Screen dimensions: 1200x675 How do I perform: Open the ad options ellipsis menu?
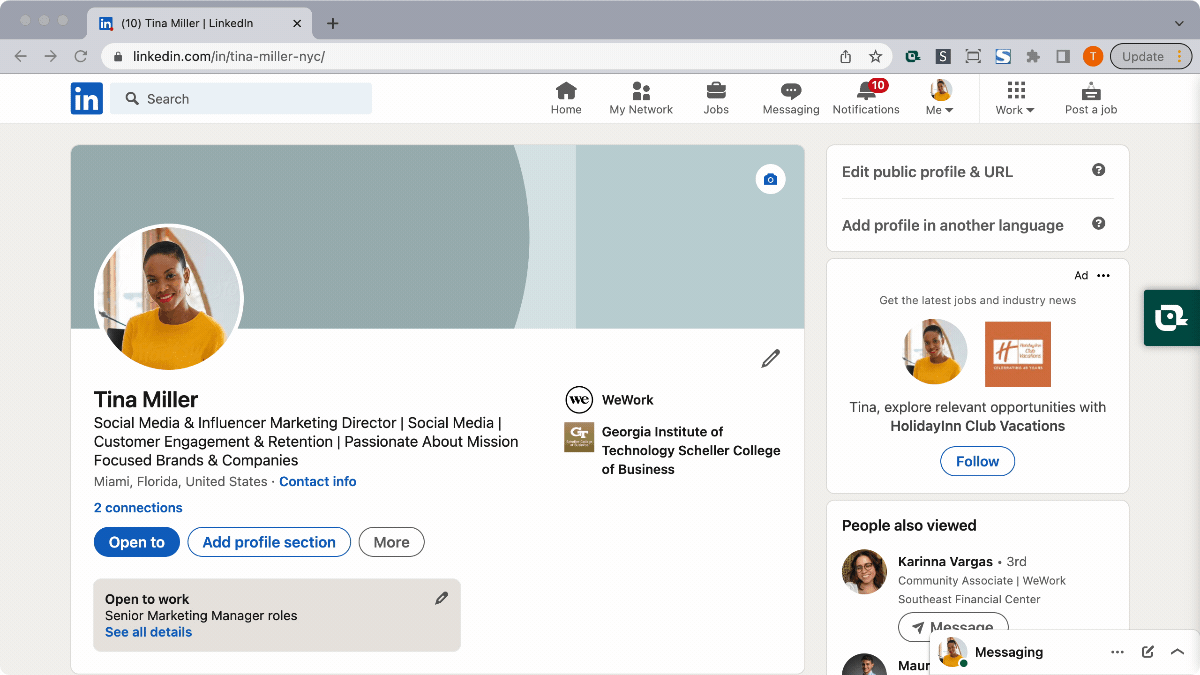click(1103, 275)
